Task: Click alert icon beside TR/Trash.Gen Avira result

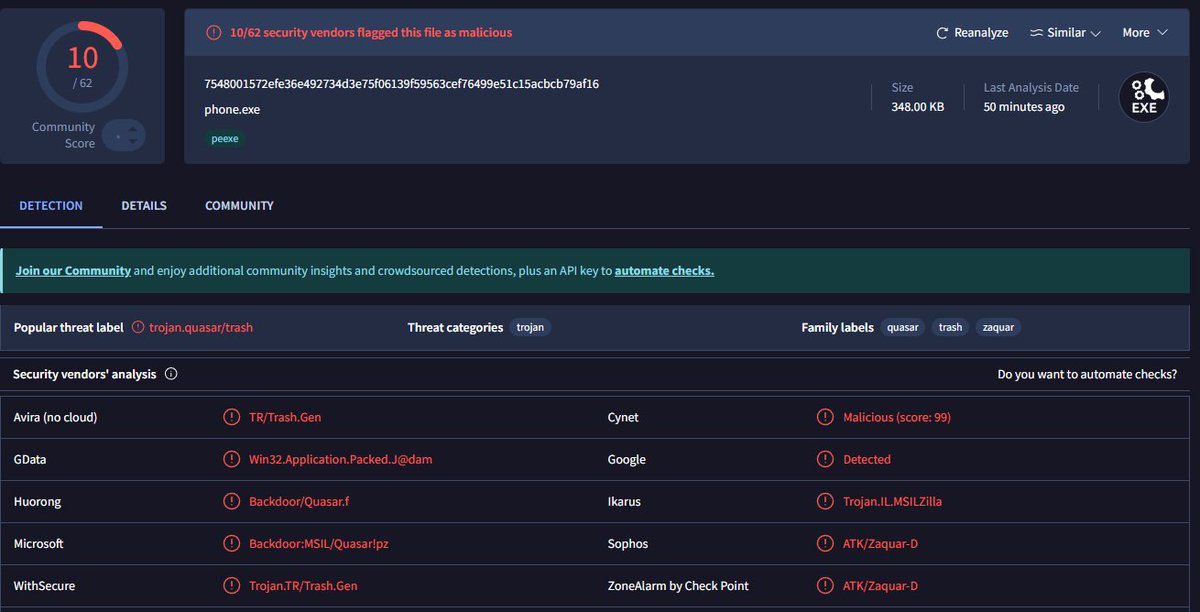Action: point(231,417)
